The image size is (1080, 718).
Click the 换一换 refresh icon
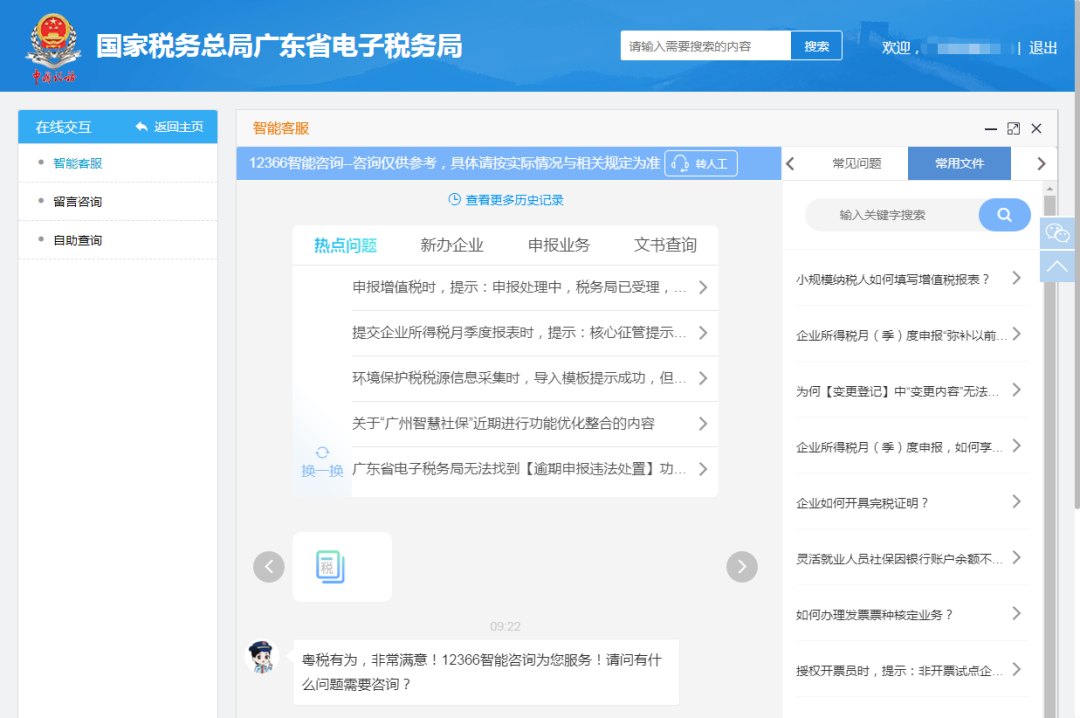pos(322,452)
